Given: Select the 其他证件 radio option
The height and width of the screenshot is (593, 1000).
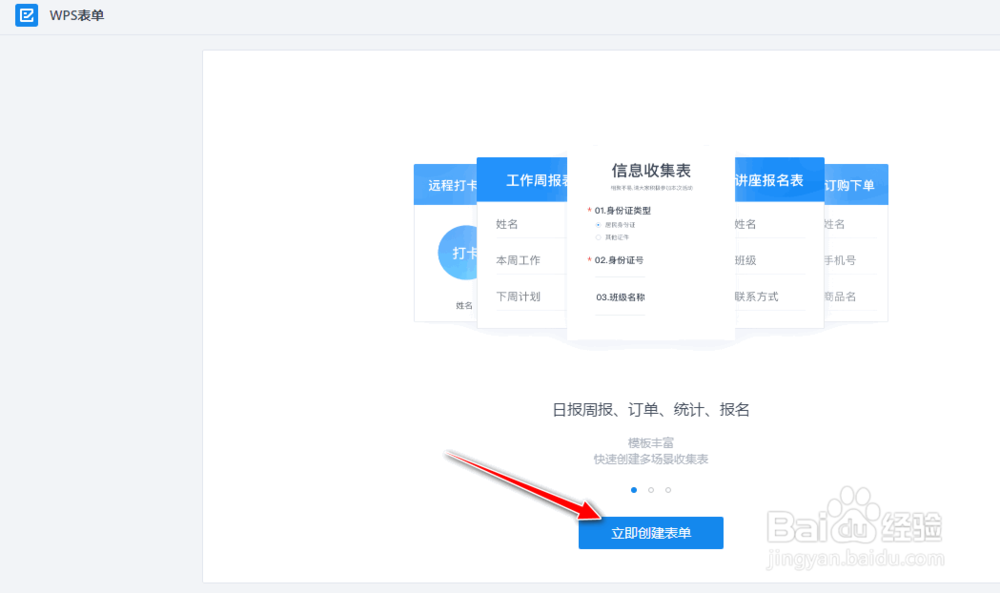Looking at the screenshot, I should (598, 237).
